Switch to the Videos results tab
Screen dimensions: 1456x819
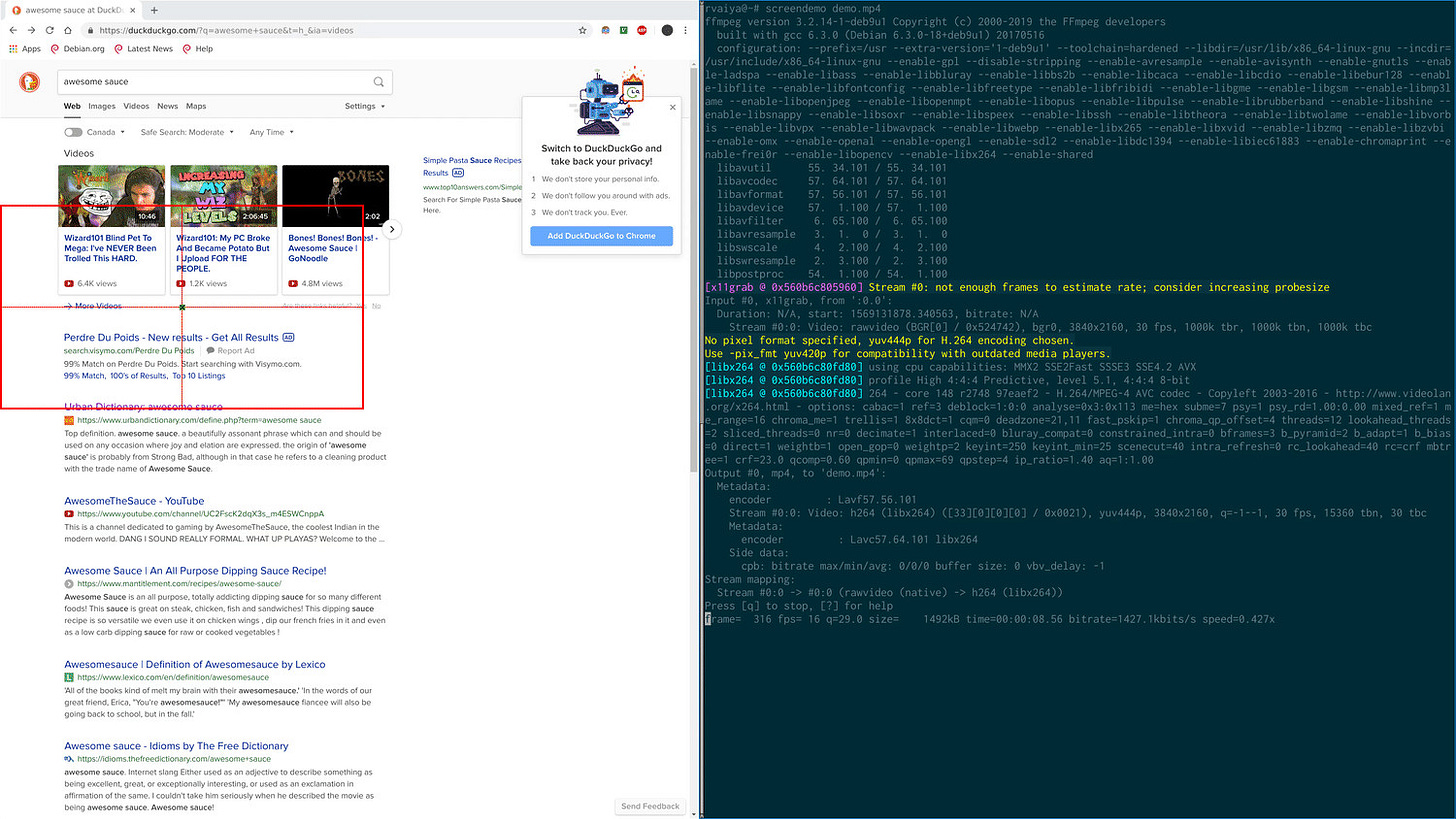pos(136,106)
